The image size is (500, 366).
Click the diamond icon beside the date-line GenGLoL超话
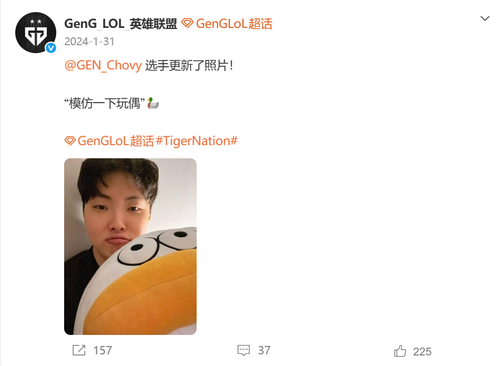pos(187,23)
